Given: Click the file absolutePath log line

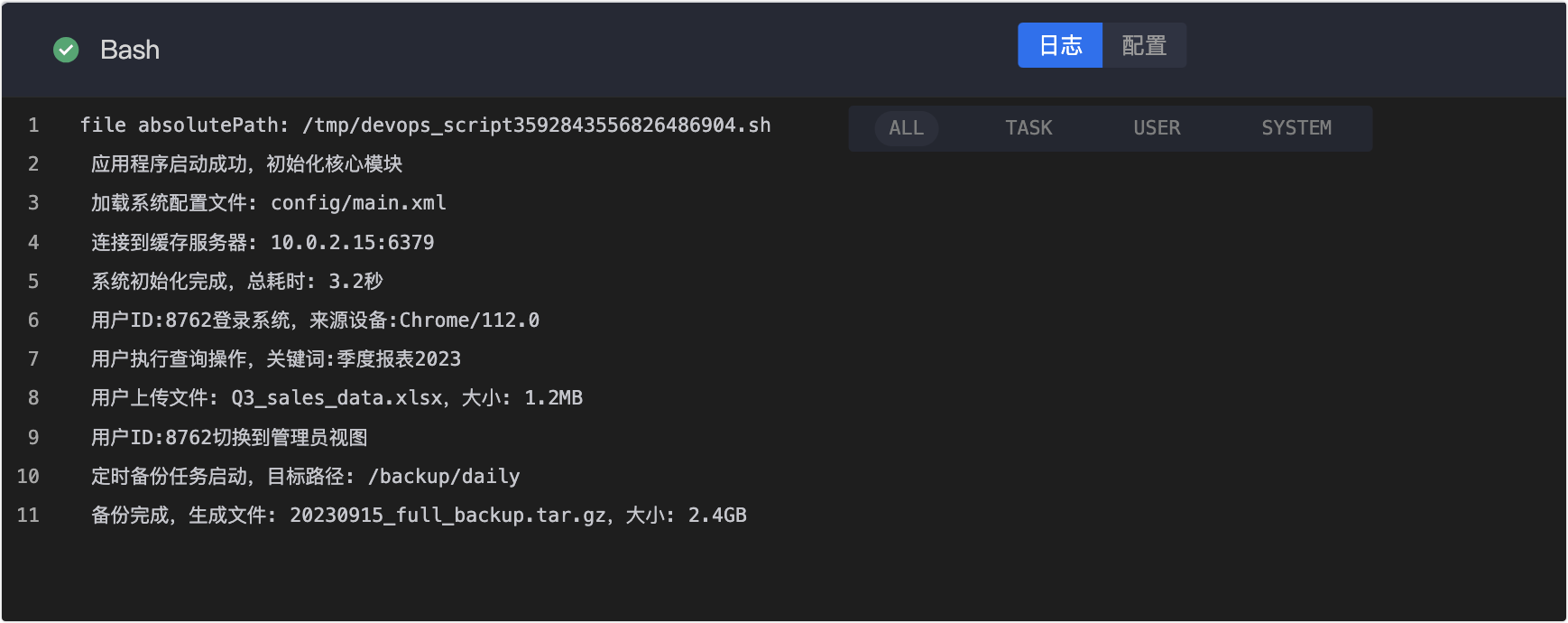Looking at the screenshot, I should pos(425,126).
